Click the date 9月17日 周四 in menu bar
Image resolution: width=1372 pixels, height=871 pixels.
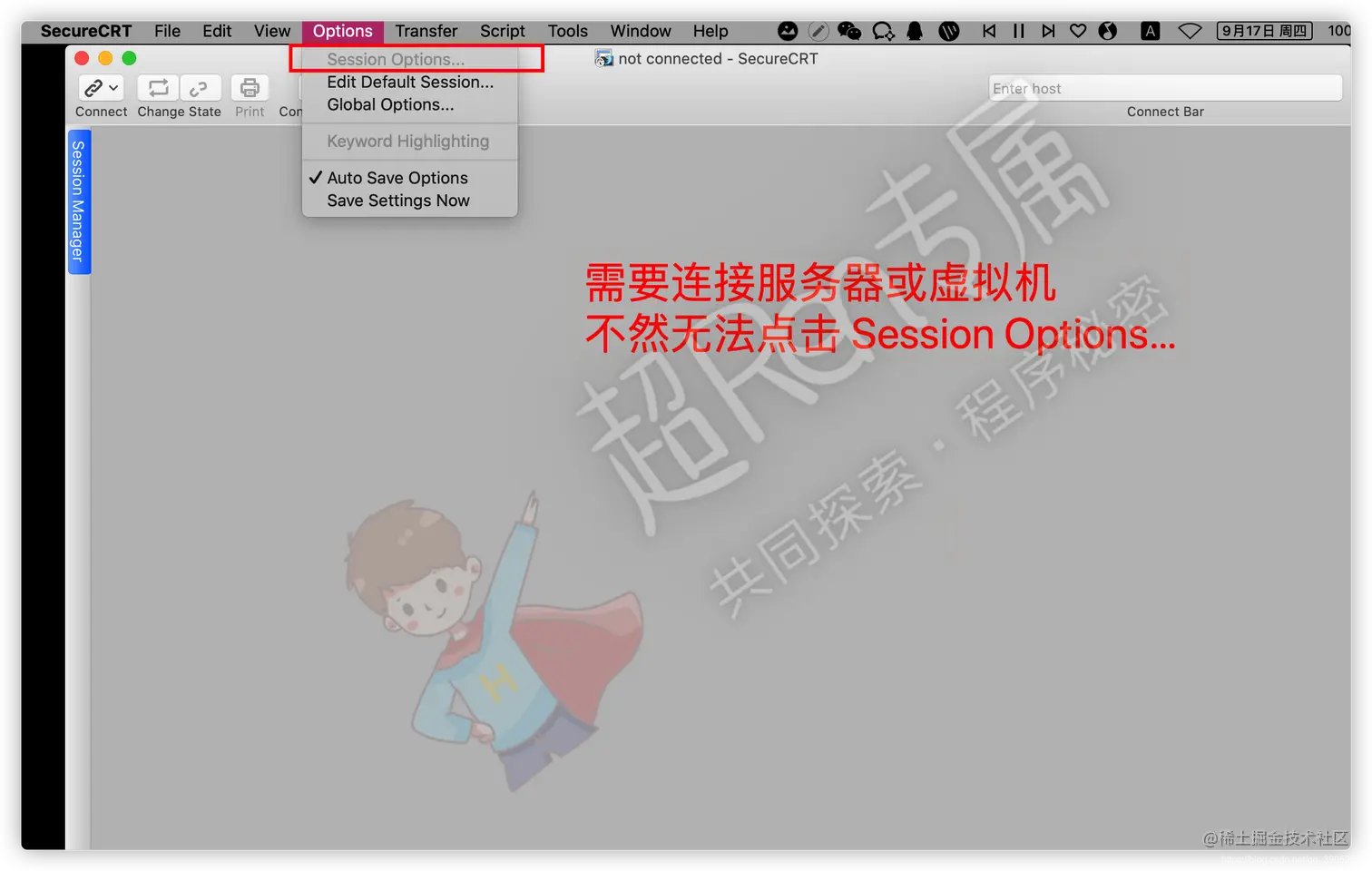(x=1265, y=31)
